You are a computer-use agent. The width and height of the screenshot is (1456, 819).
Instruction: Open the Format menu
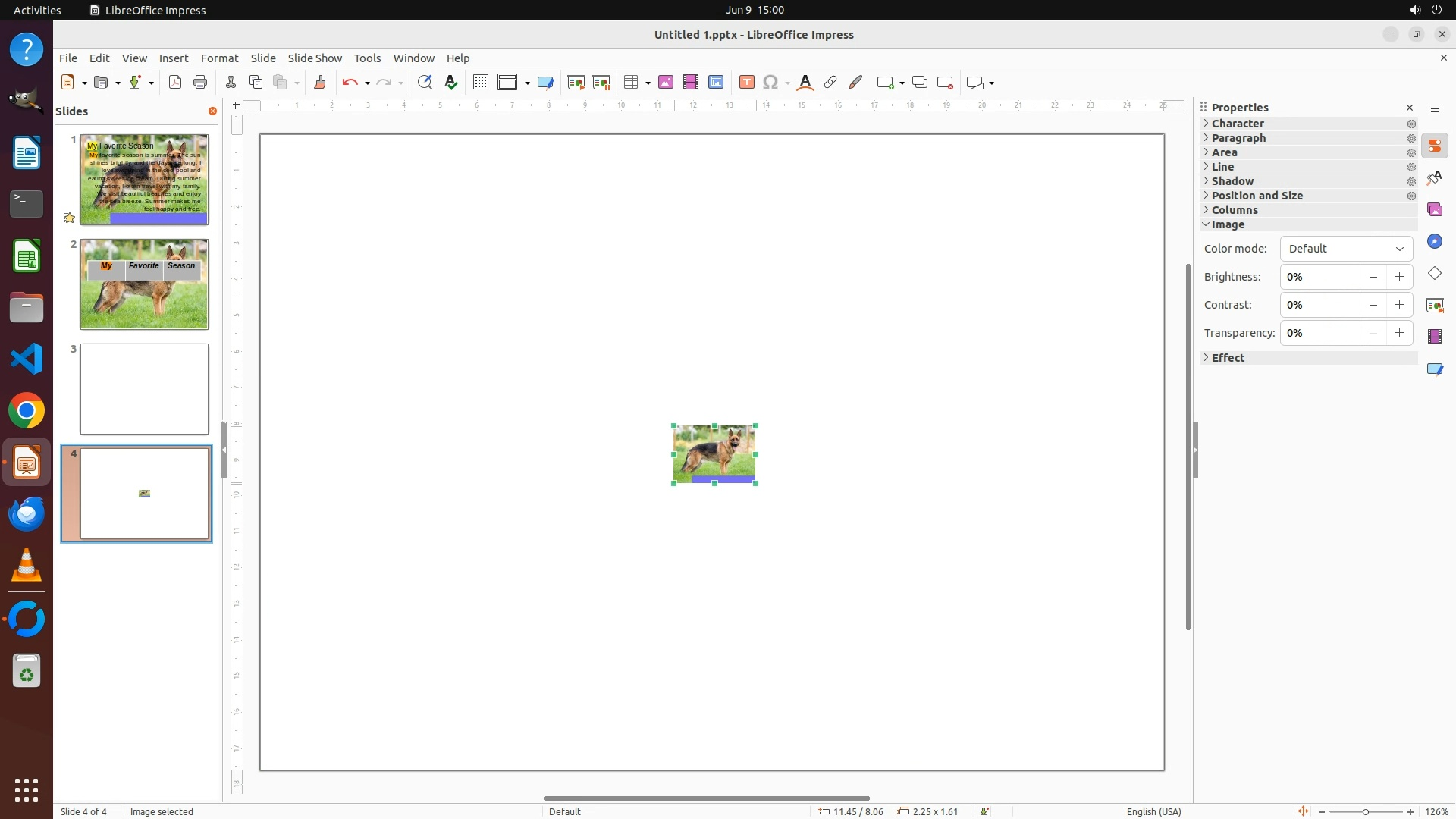219,58
